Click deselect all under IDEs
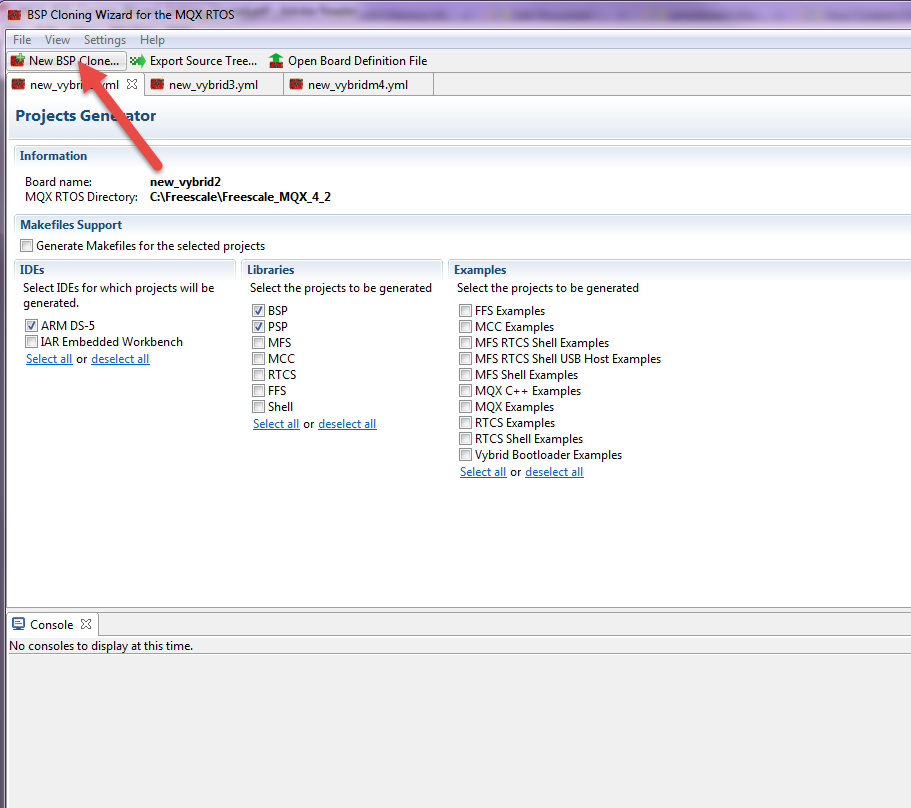 120,358
